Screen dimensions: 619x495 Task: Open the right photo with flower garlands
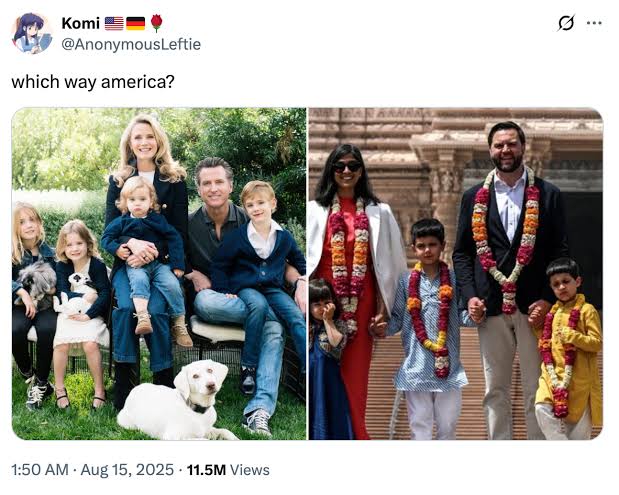coord(455,273)
